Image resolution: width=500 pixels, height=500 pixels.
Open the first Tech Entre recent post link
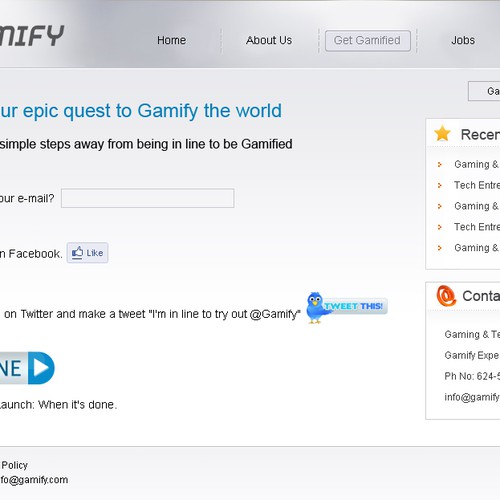pos(477,185)
